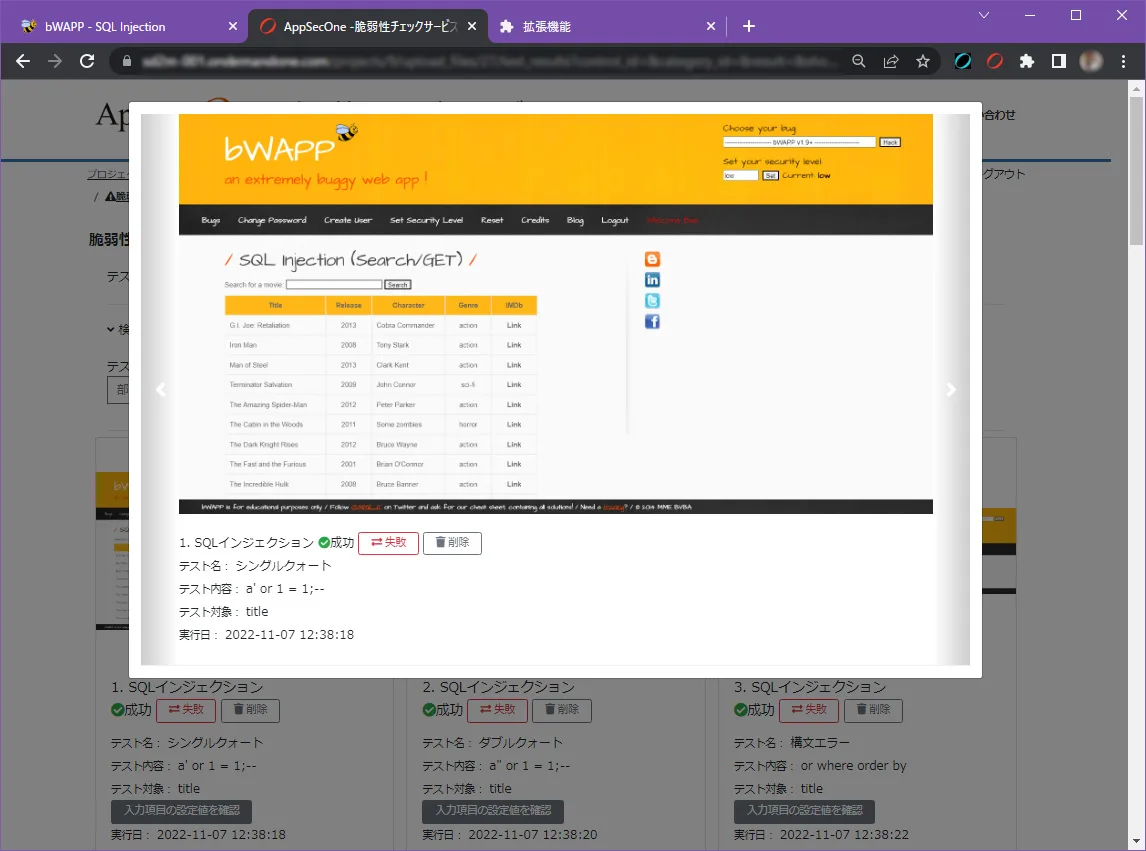Click the address bar URL field
The image size is (1146, 851).
point(490,61)
